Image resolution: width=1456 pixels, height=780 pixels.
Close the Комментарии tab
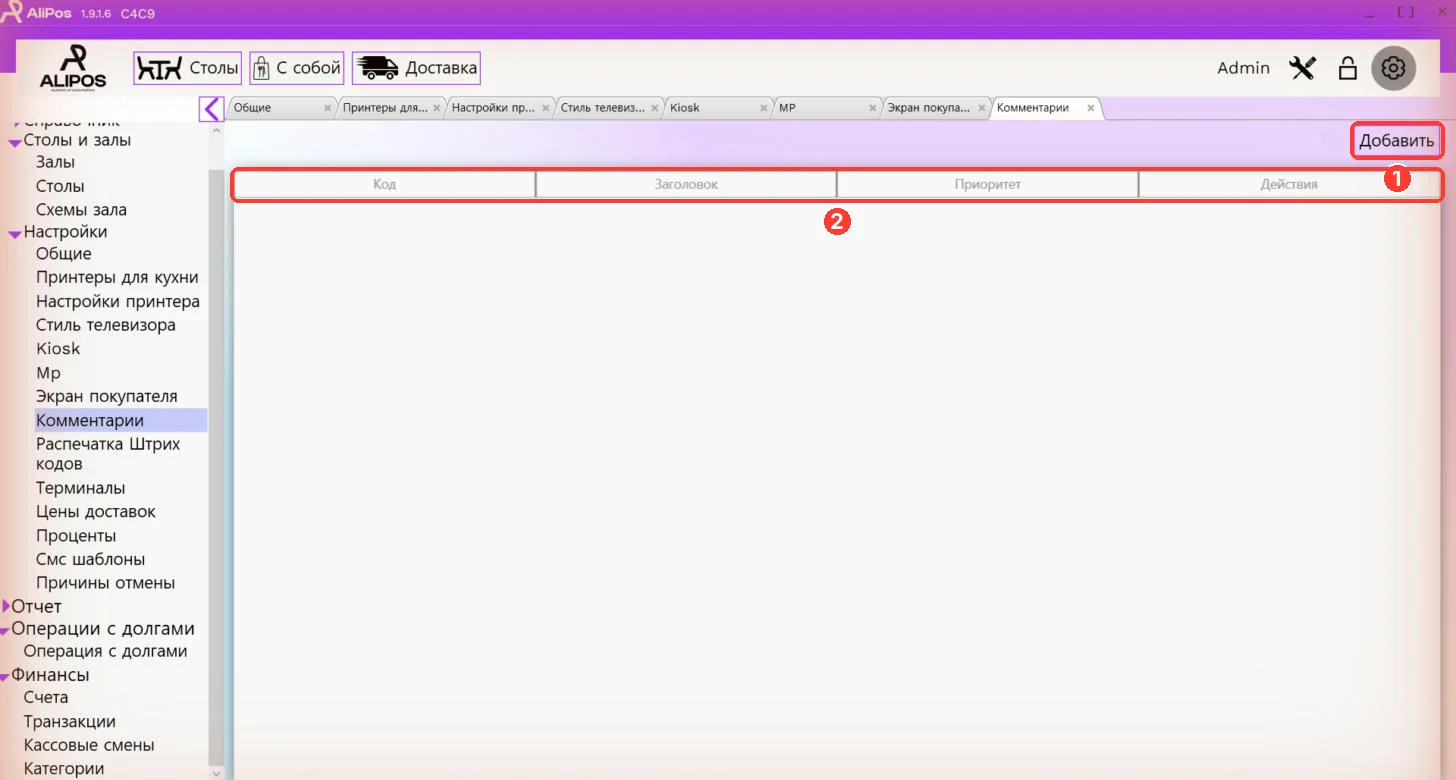[1091, 108]
